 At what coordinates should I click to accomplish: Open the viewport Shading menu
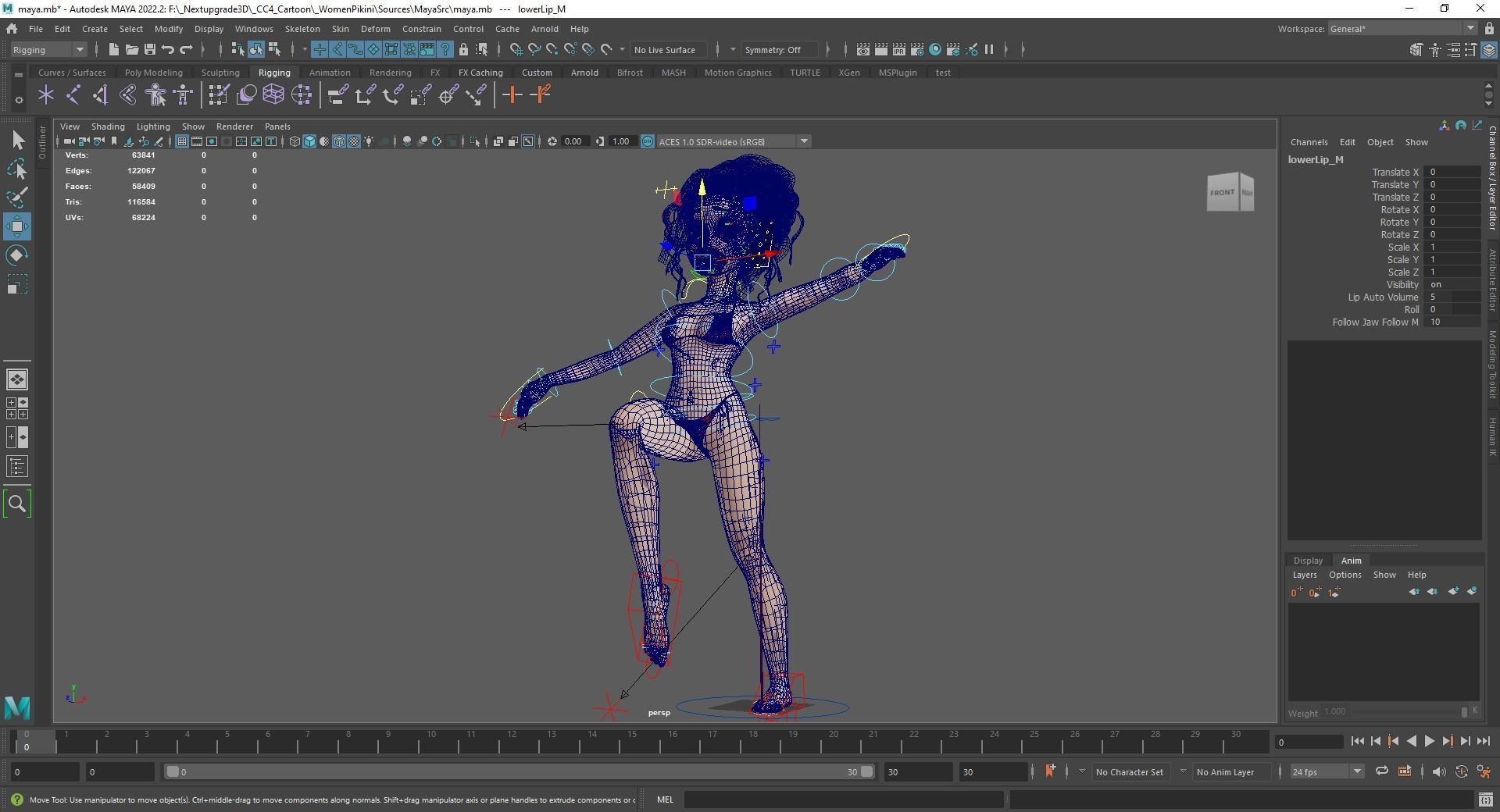point(108,126)
